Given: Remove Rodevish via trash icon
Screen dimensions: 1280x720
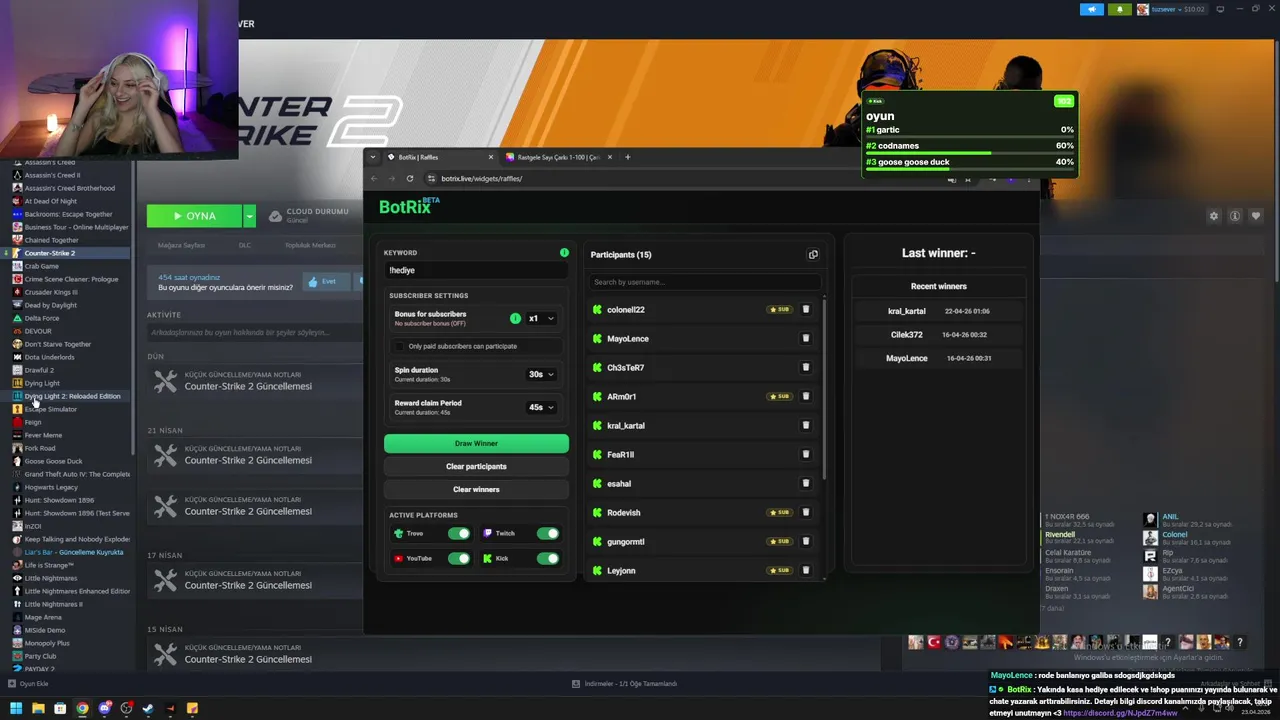Looking at the screenshot, I should coord(806,513).
